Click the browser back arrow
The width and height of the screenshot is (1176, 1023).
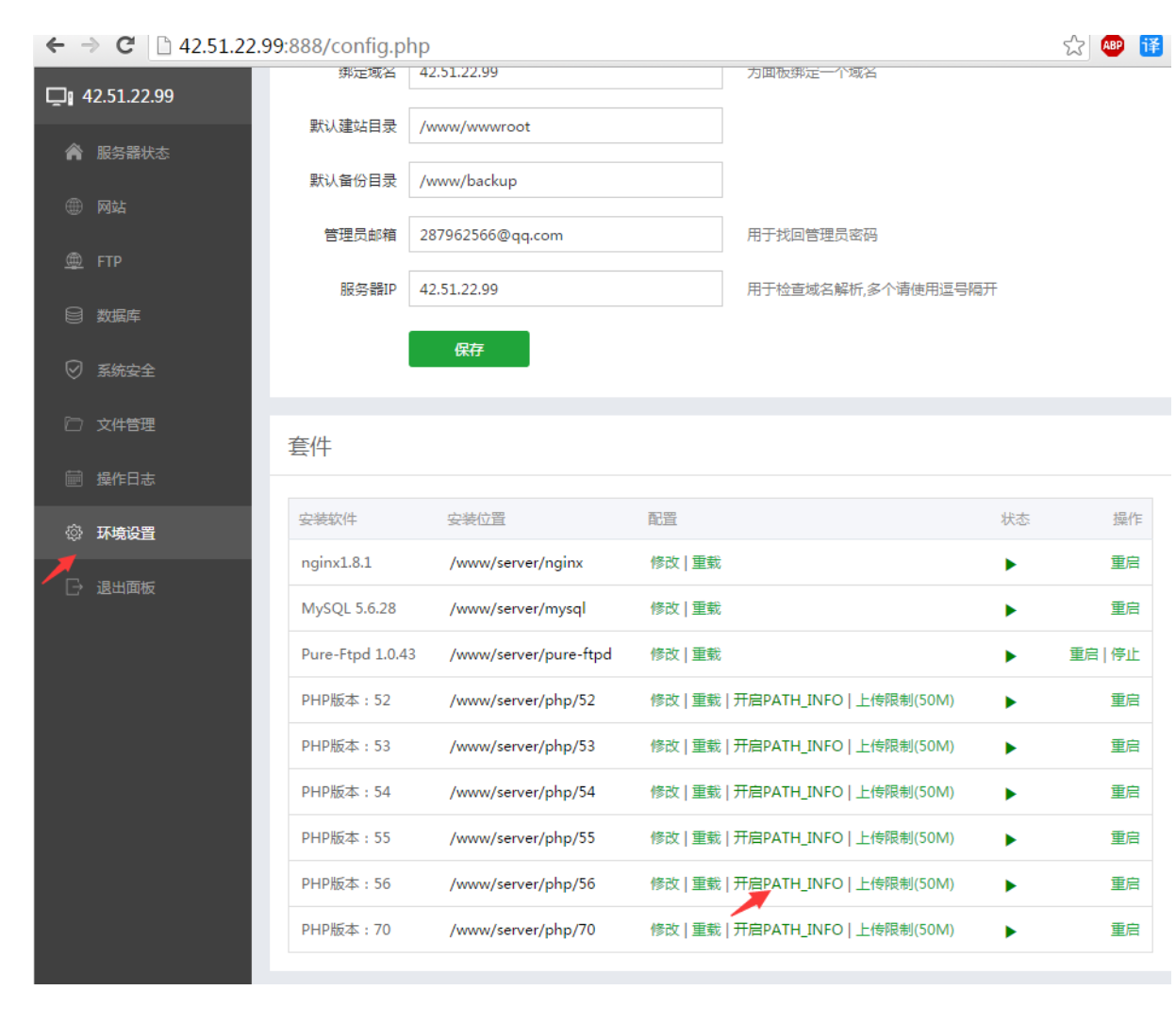56,45
